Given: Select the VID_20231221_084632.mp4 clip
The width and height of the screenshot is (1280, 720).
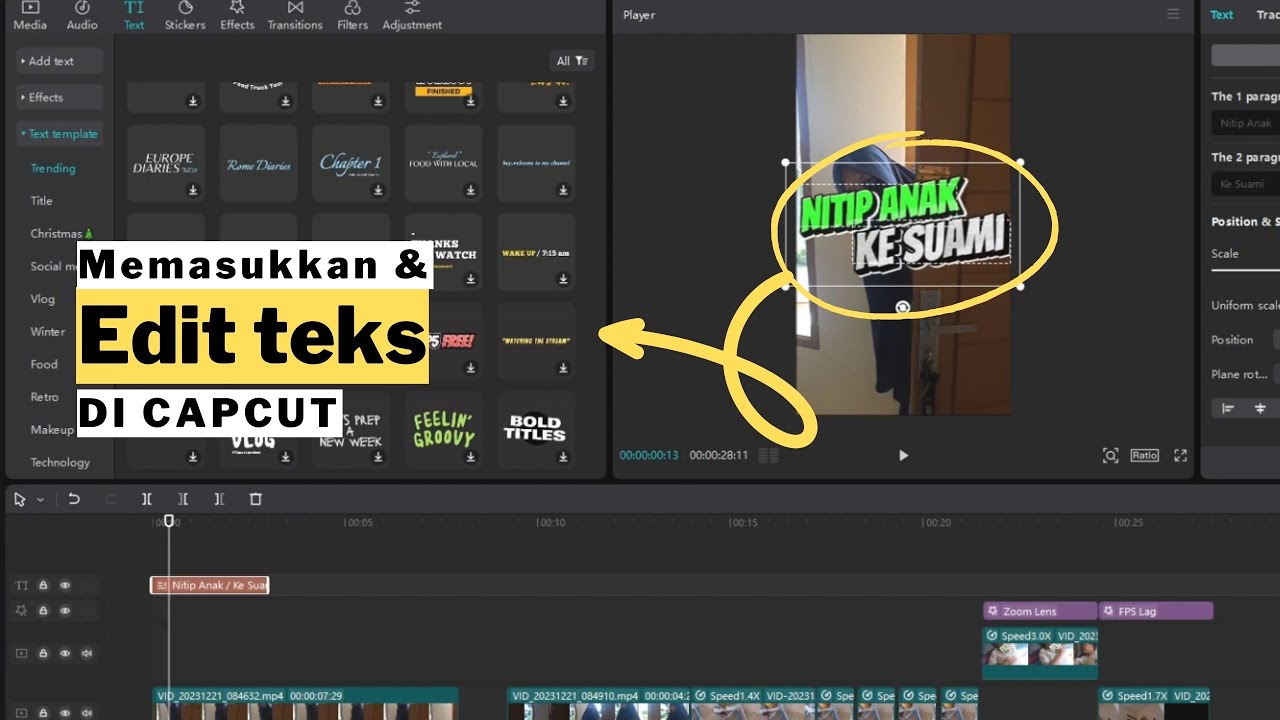Looking at the screenshot, I should (x=305, y=703).
